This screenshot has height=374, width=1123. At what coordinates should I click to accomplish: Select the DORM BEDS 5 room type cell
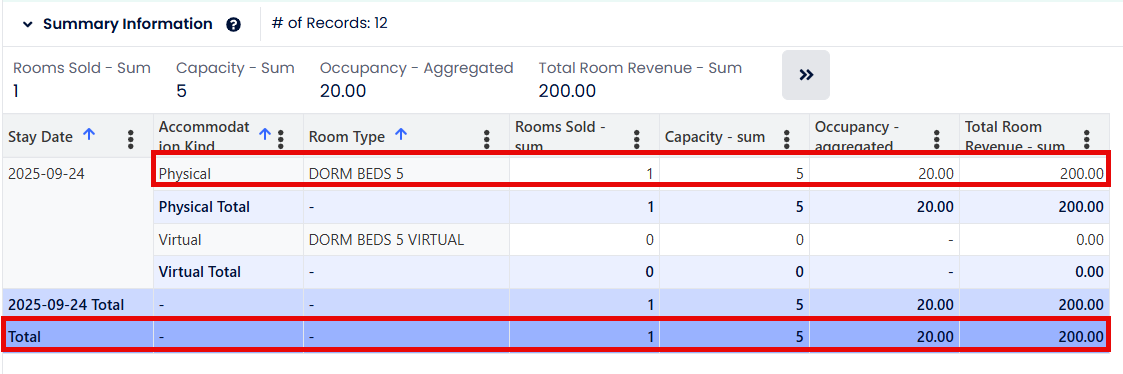[406, 173]
